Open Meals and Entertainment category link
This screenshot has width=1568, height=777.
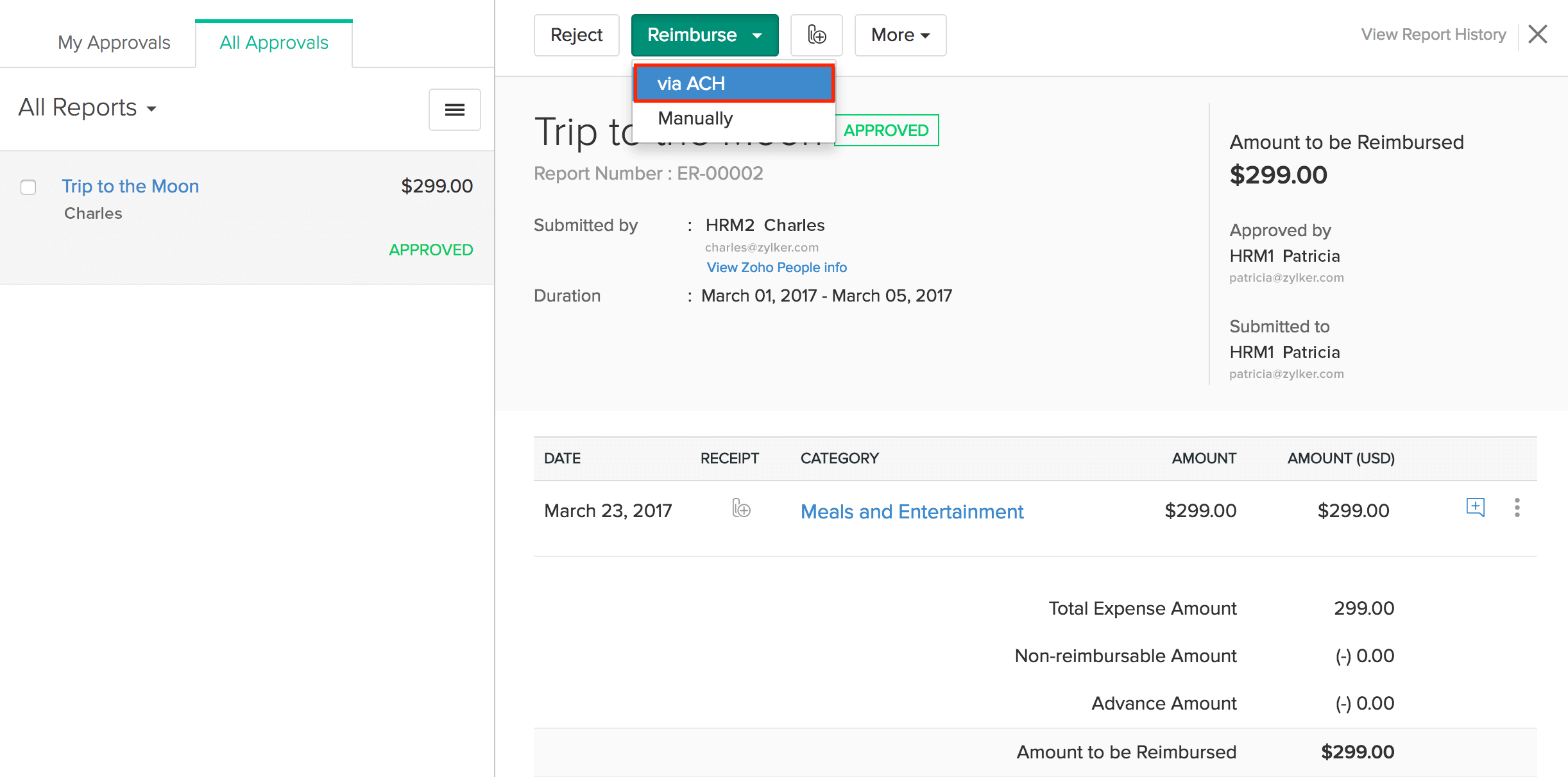coord(912,511)
